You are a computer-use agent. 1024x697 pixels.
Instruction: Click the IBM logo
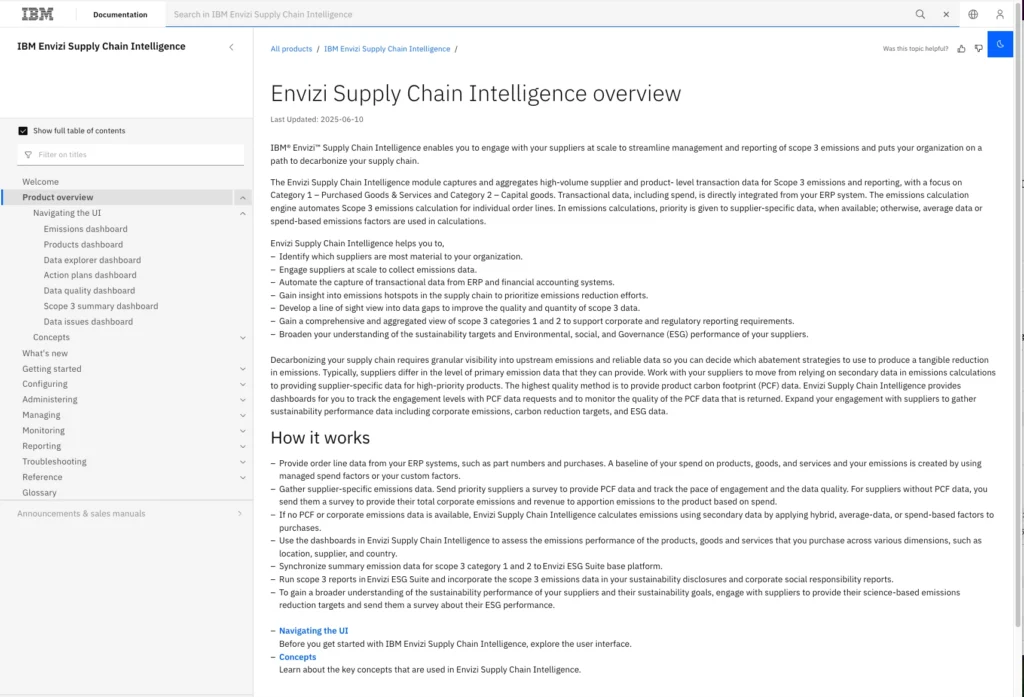point(37,14)
